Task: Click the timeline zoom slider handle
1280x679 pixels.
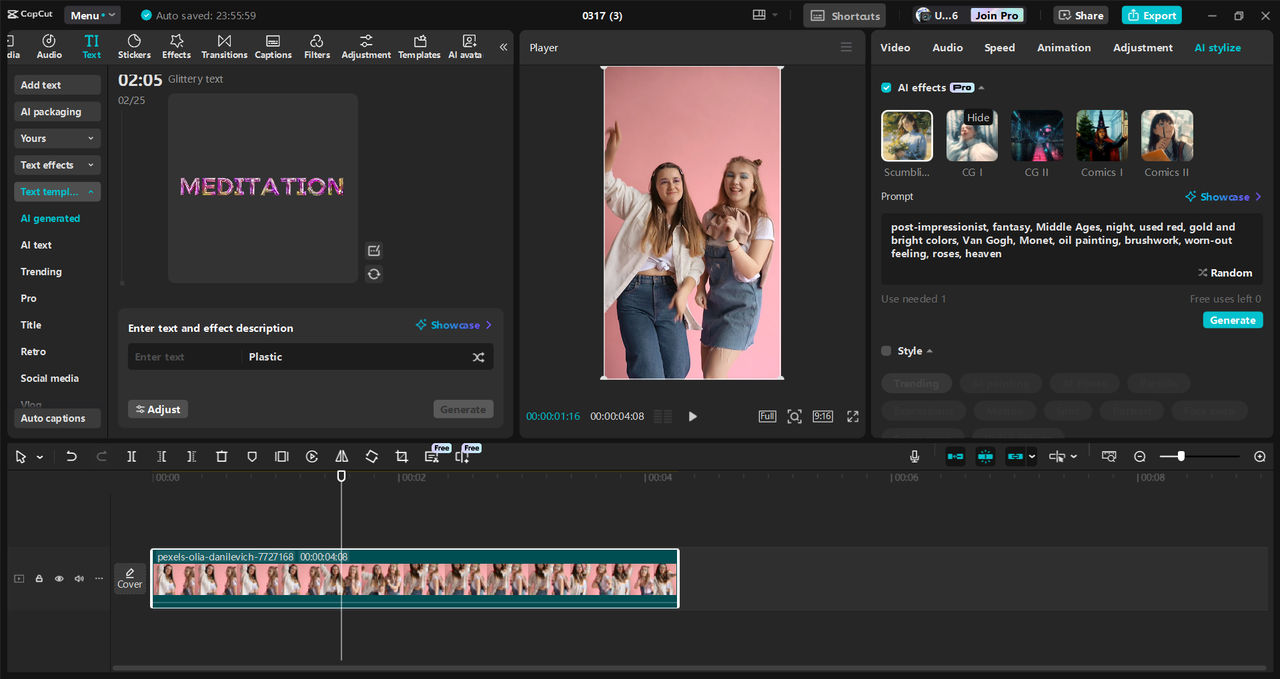Action: [1181, 456]
